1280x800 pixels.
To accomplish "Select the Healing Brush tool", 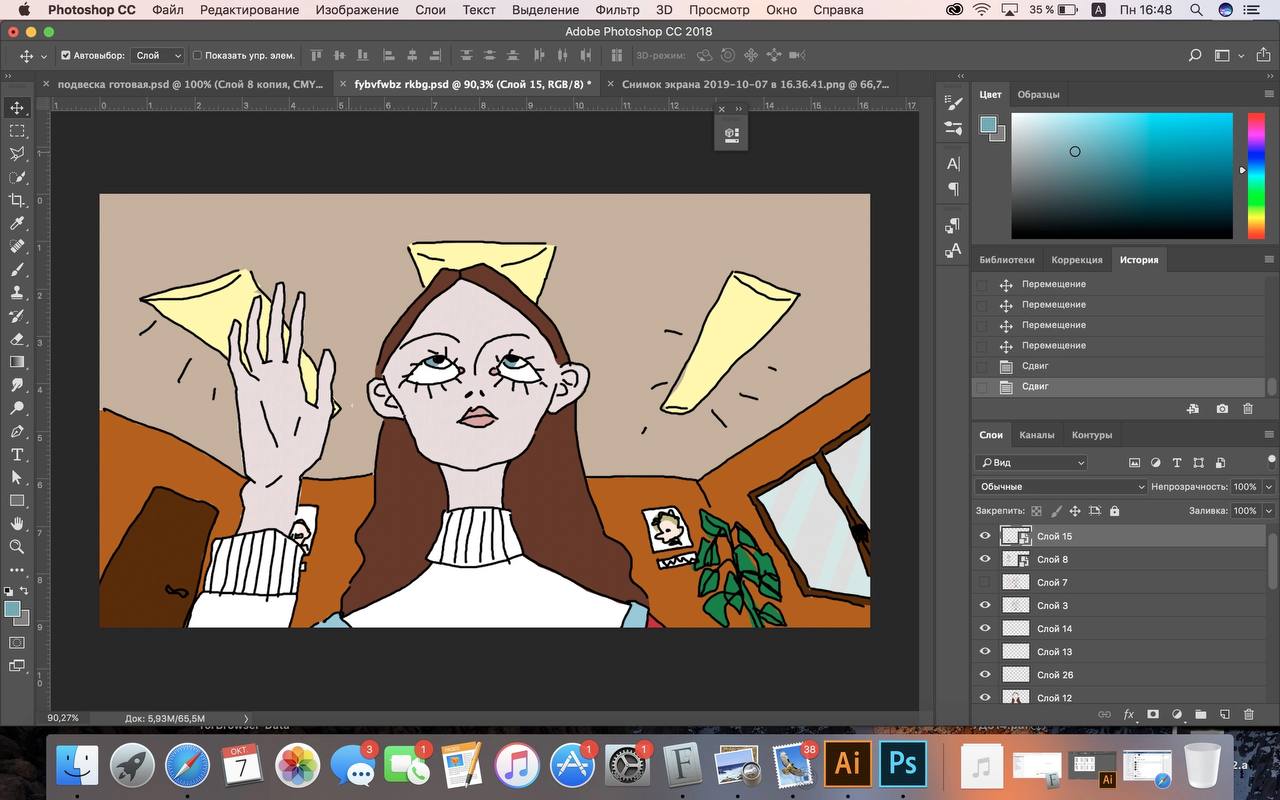I will (x=17, y=246).
